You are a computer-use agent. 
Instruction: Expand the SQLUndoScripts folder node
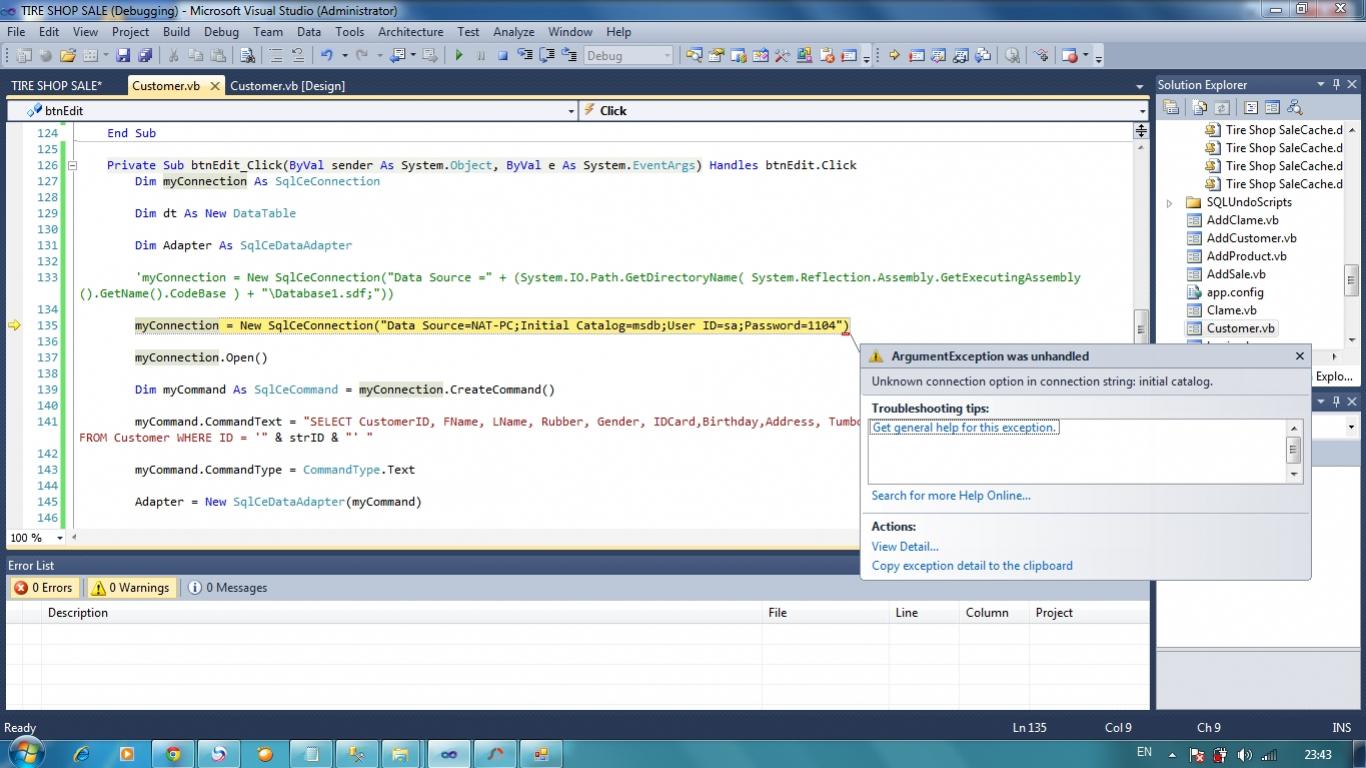tap(1169, 202)
